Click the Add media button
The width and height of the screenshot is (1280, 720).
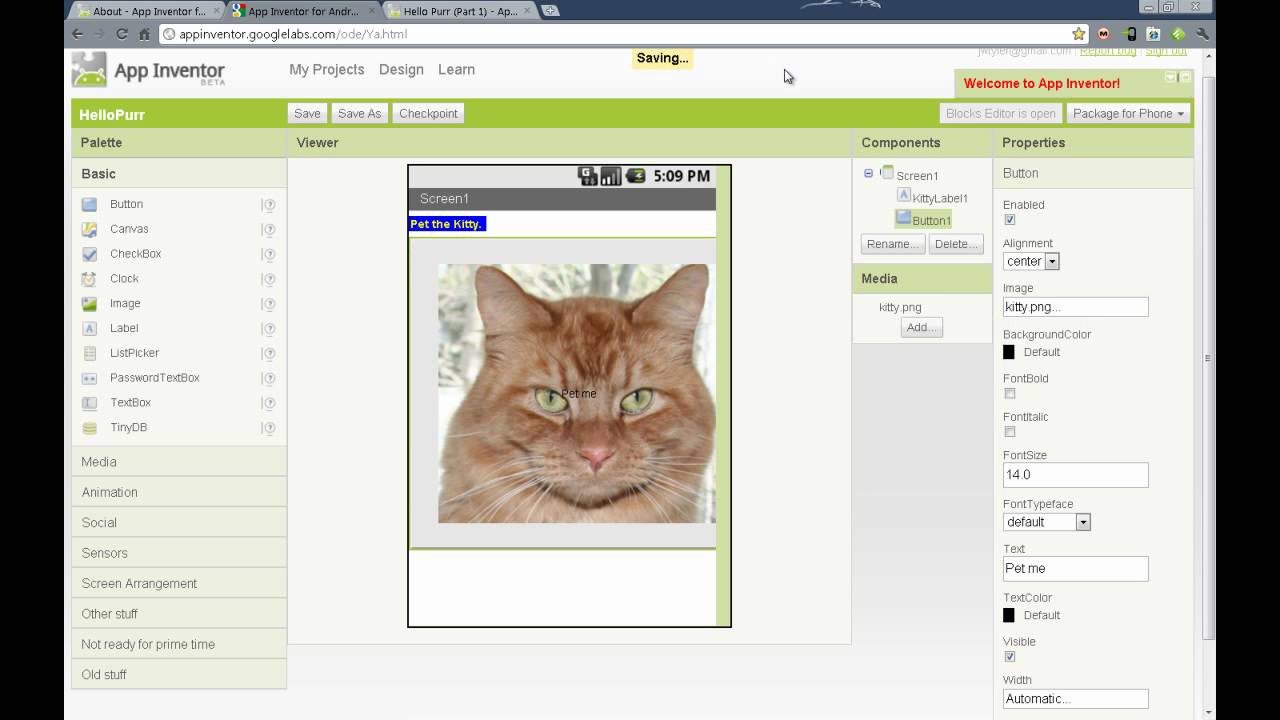coord(921,328)
